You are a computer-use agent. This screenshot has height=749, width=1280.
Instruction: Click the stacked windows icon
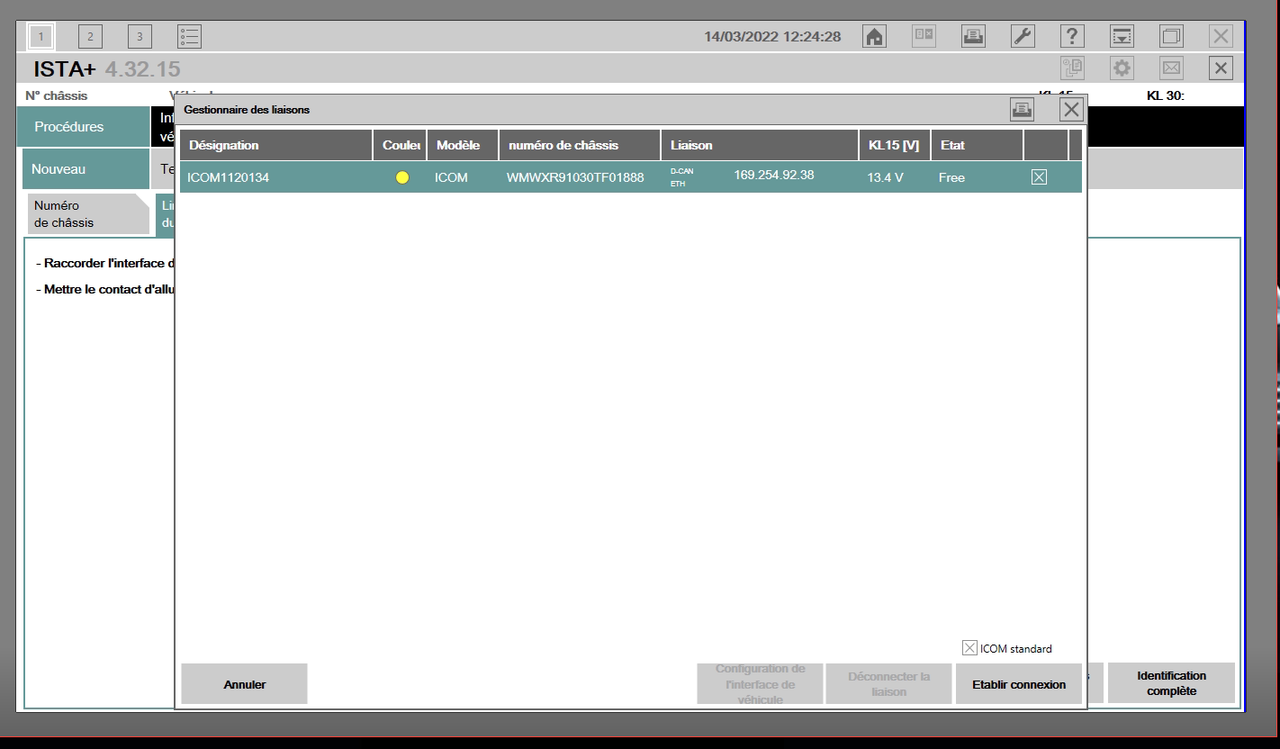[1171, 36]
